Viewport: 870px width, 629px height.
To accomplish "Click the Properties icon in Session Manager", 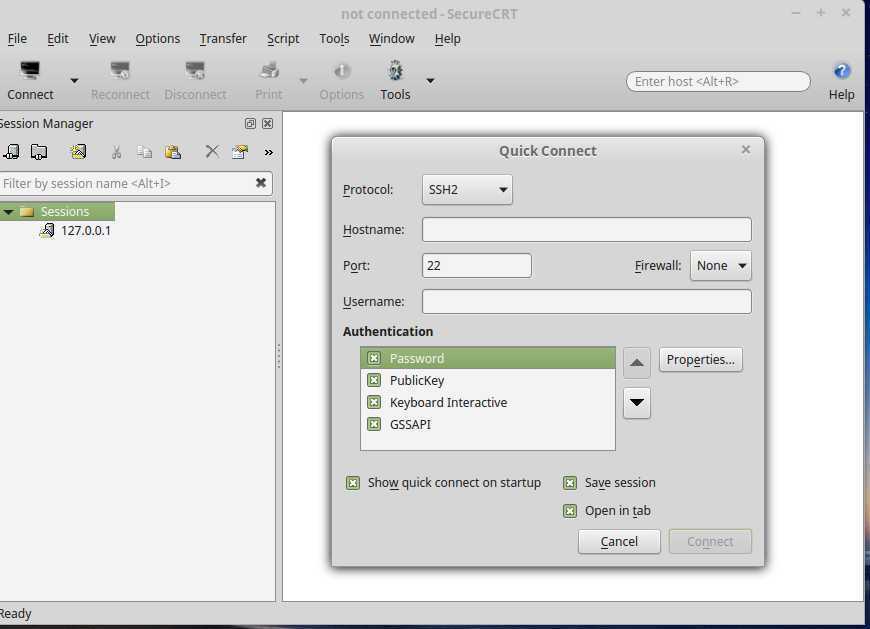I will (240, 151).
